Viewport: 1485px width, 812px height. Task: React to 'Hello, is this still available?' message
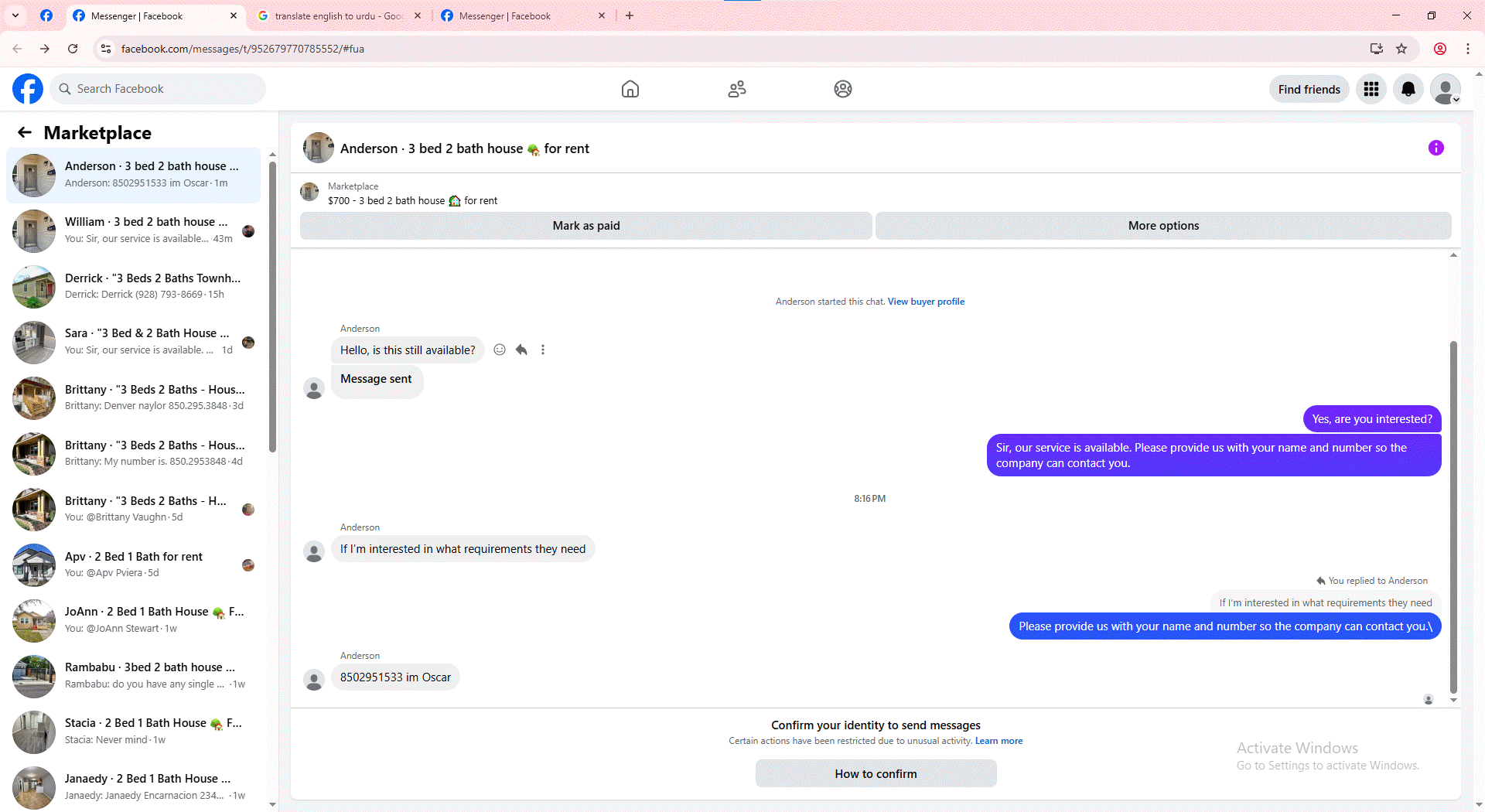[x=500, y=350]
